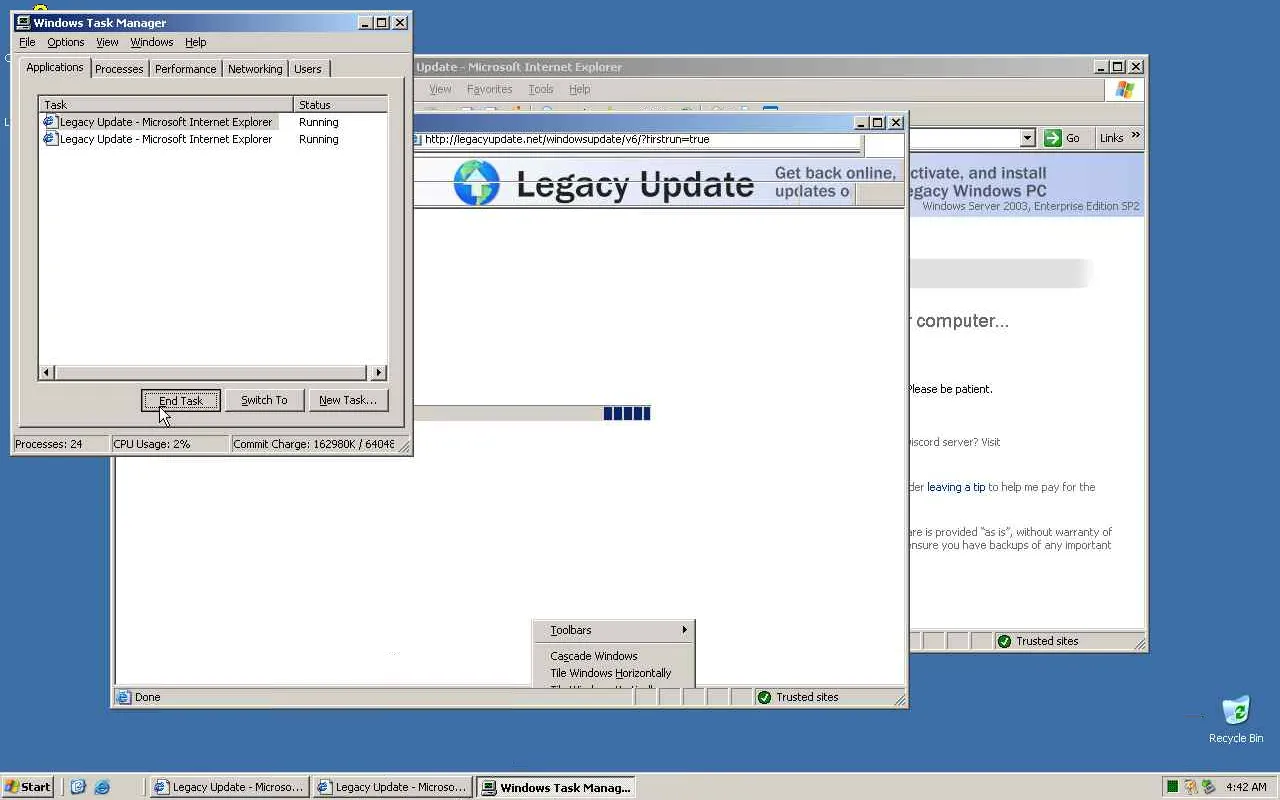Screen dimensions: 1280x800
Task: Click the Commit Charge status text
Action: tap(314, 444)
